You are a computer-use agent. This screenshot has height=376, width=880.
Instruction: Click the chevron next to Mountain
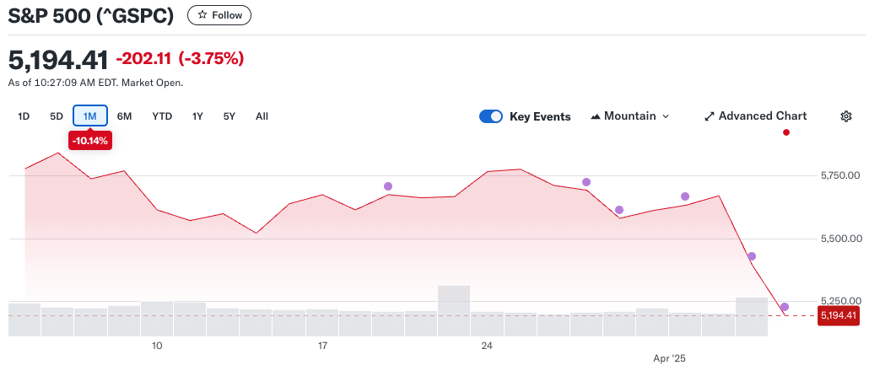point(666,116)
